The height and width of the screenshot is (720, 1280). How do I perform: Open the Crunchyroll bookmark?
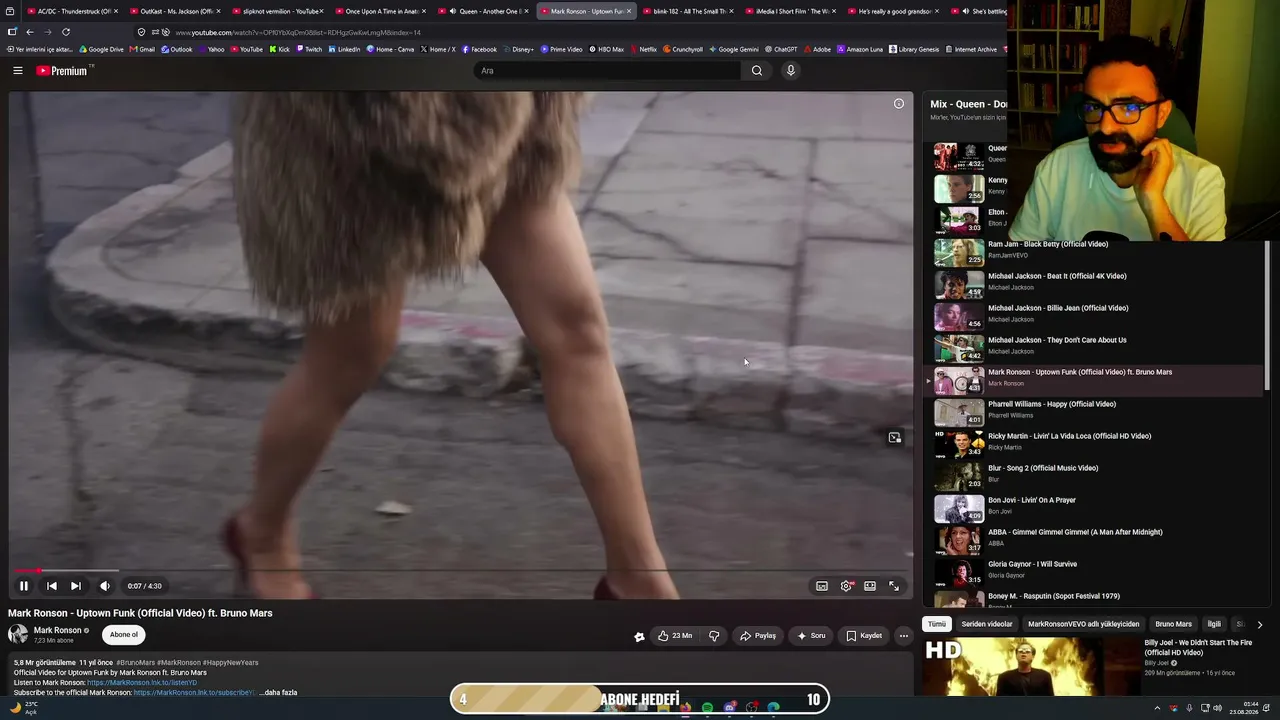pyautogui.click(x=683, y=49)
